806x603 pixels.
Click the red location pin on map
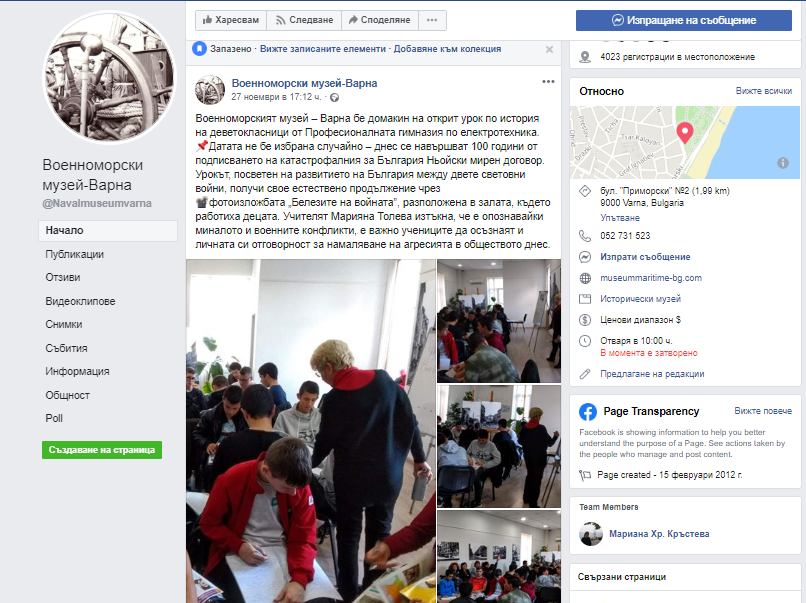pos(684,133)
